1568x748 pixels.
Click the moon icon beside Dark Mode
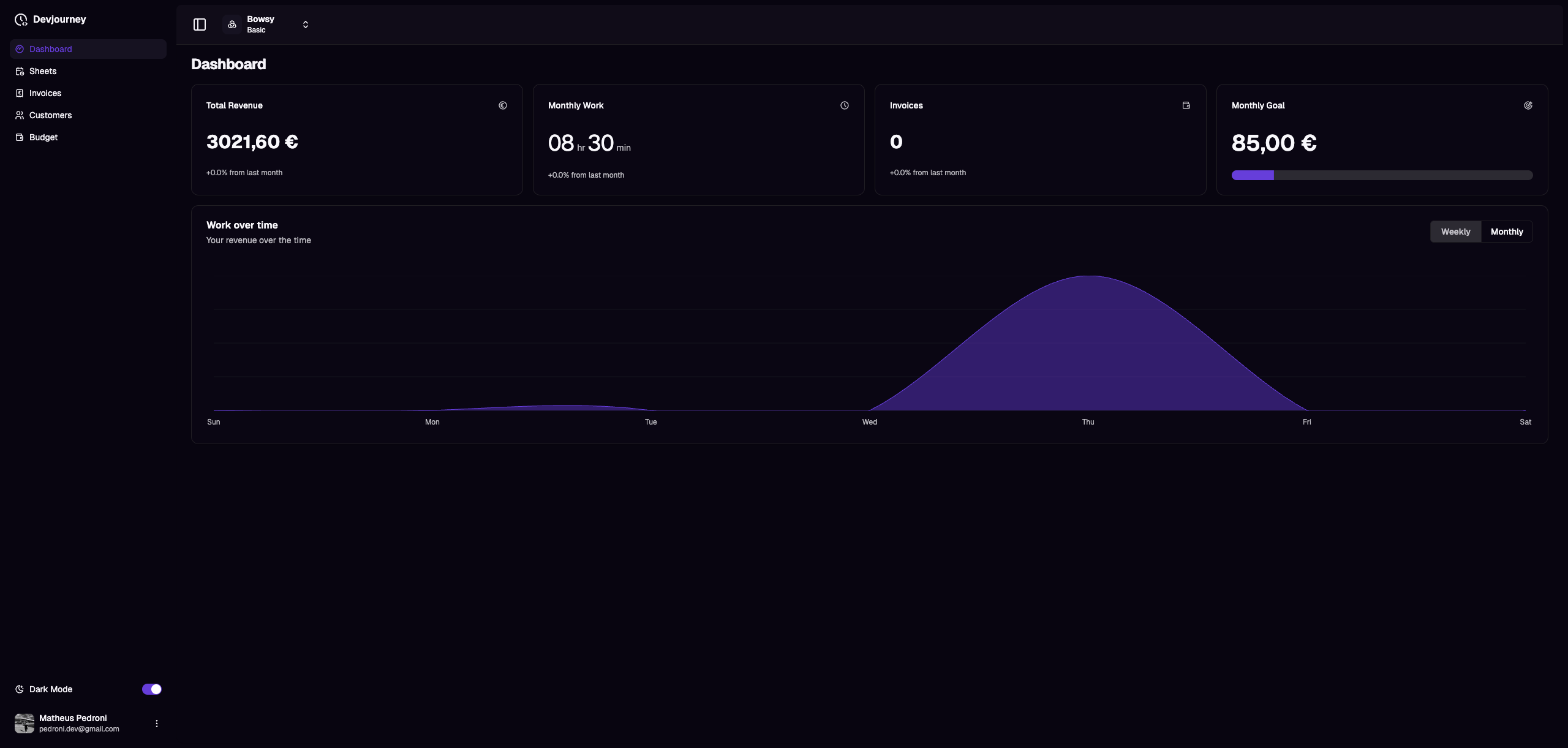[x=20, y=689]
